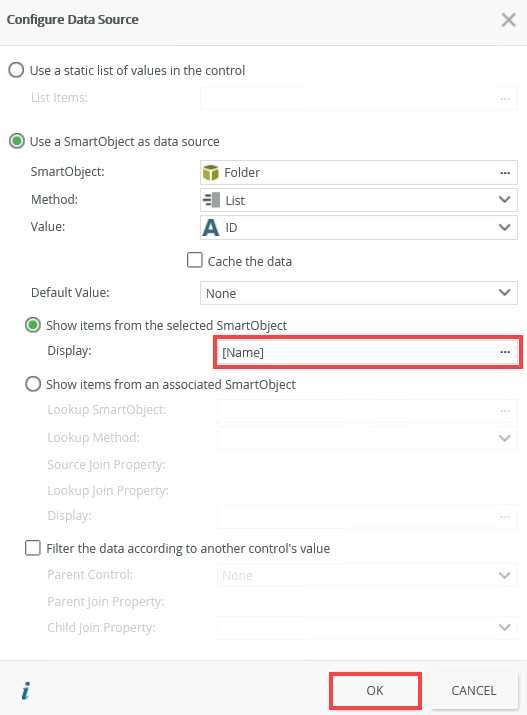Viewport: 527px width, 715px height.
Task: Click the List Items ellipsis button
Action: (x=505, y=98)
